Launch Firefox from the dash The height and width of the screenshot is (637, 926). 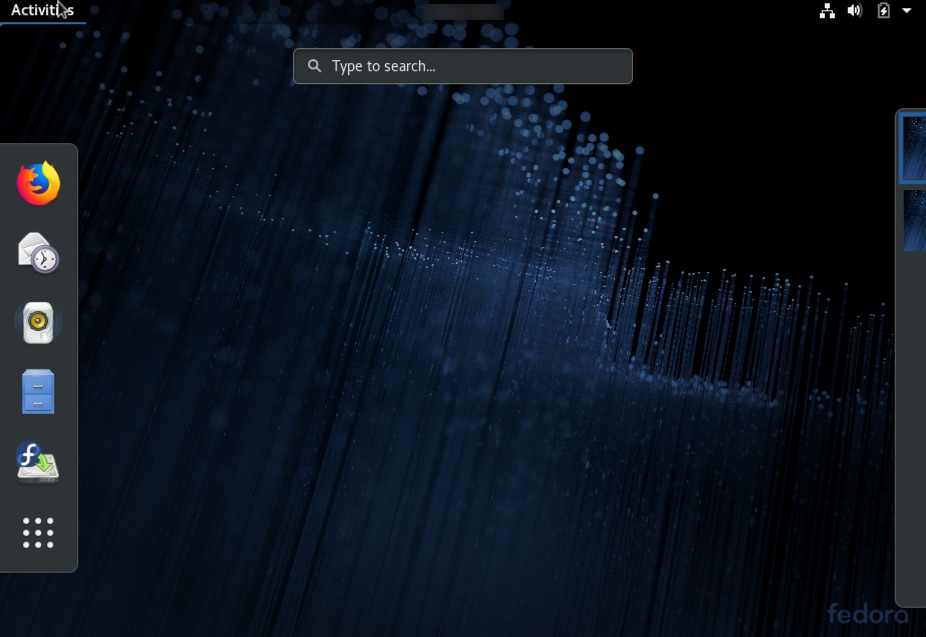[x=38, y=184]
